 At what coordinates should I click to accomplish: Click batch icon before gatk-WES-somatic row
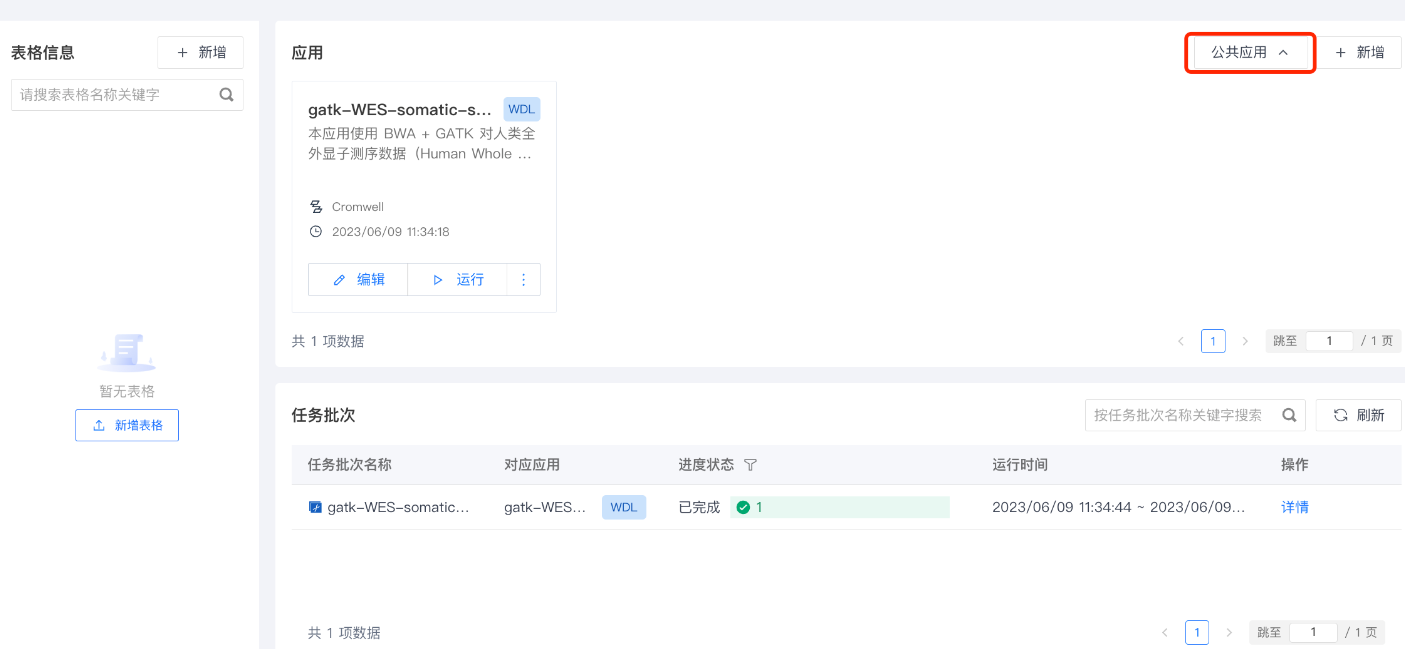click(x=316, y=507)
